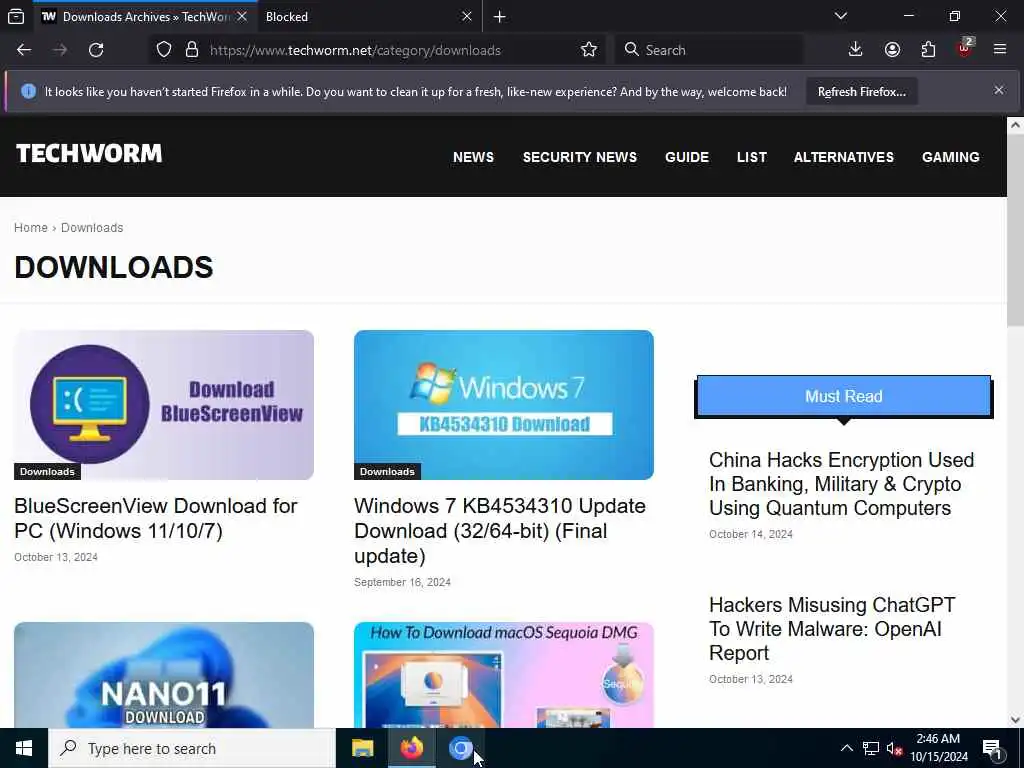Go back to the previous page

(x=24, y=50)
